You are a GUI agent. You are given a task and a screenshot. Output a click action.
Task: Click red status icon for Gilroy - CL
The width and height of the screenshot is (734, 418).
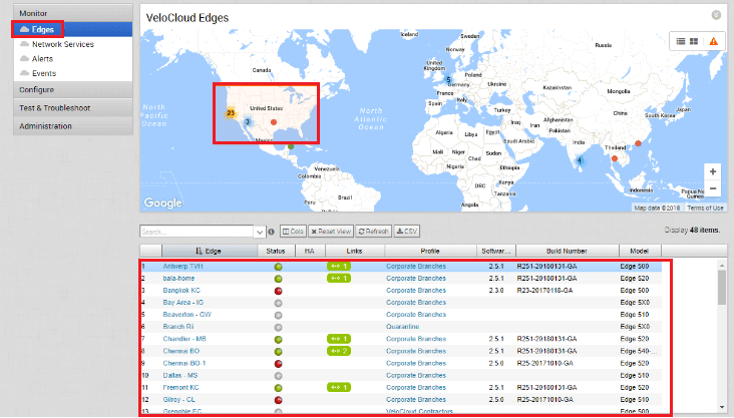coord(278,400)
